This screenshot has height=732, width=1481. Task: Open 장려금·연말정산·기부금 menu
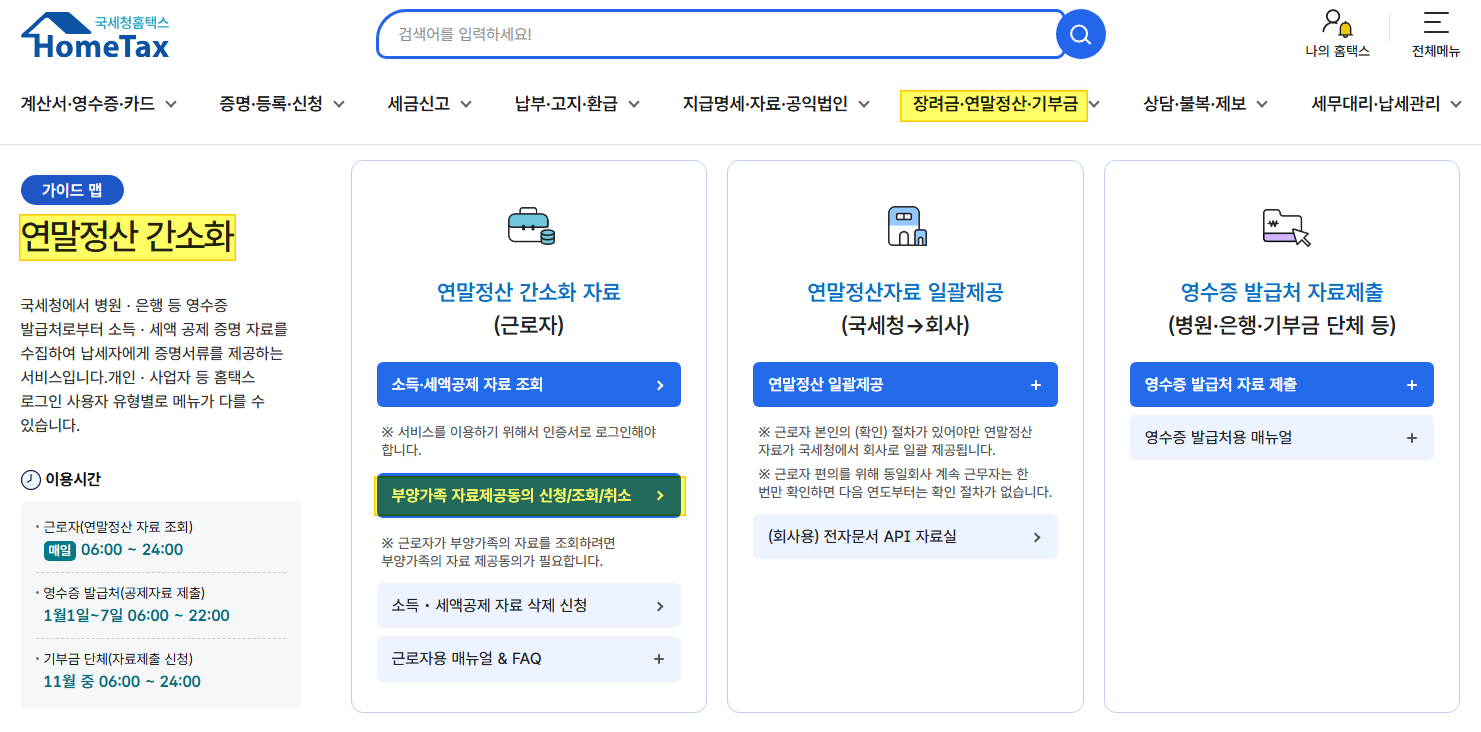click(x=1000, y=103)
